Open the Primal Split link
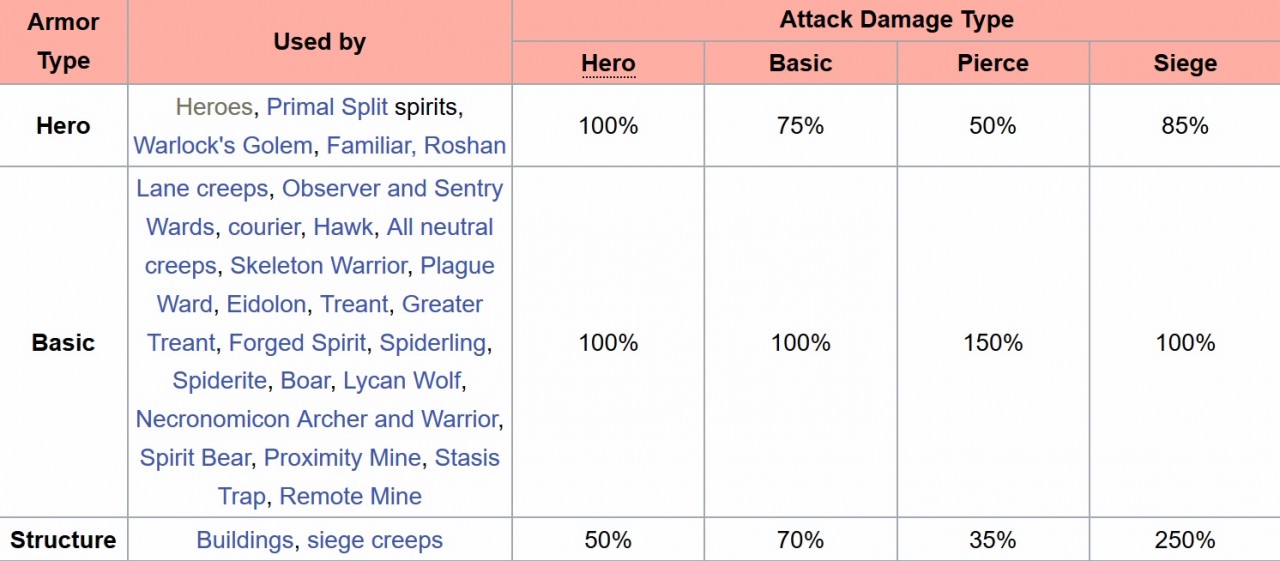Viewport: 1280px width, 561px height. (327, 107)
